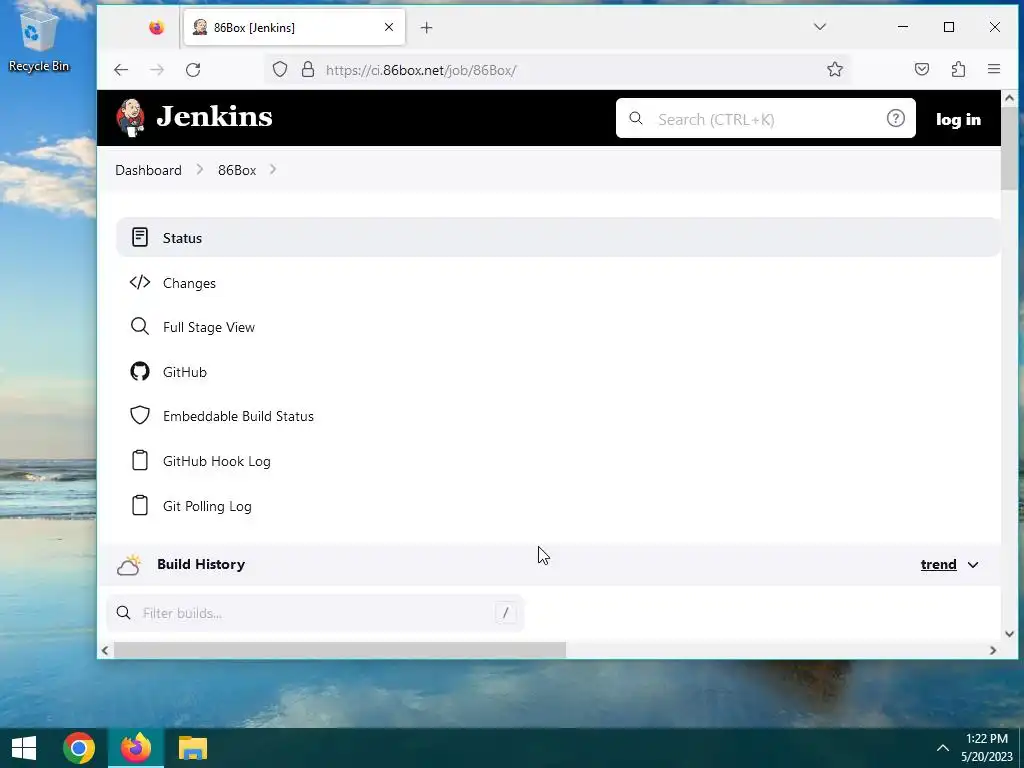Expand the list all tabs dropdown
The height and width of the screenshot is (768, 1024).
click(x=820, y=27)
